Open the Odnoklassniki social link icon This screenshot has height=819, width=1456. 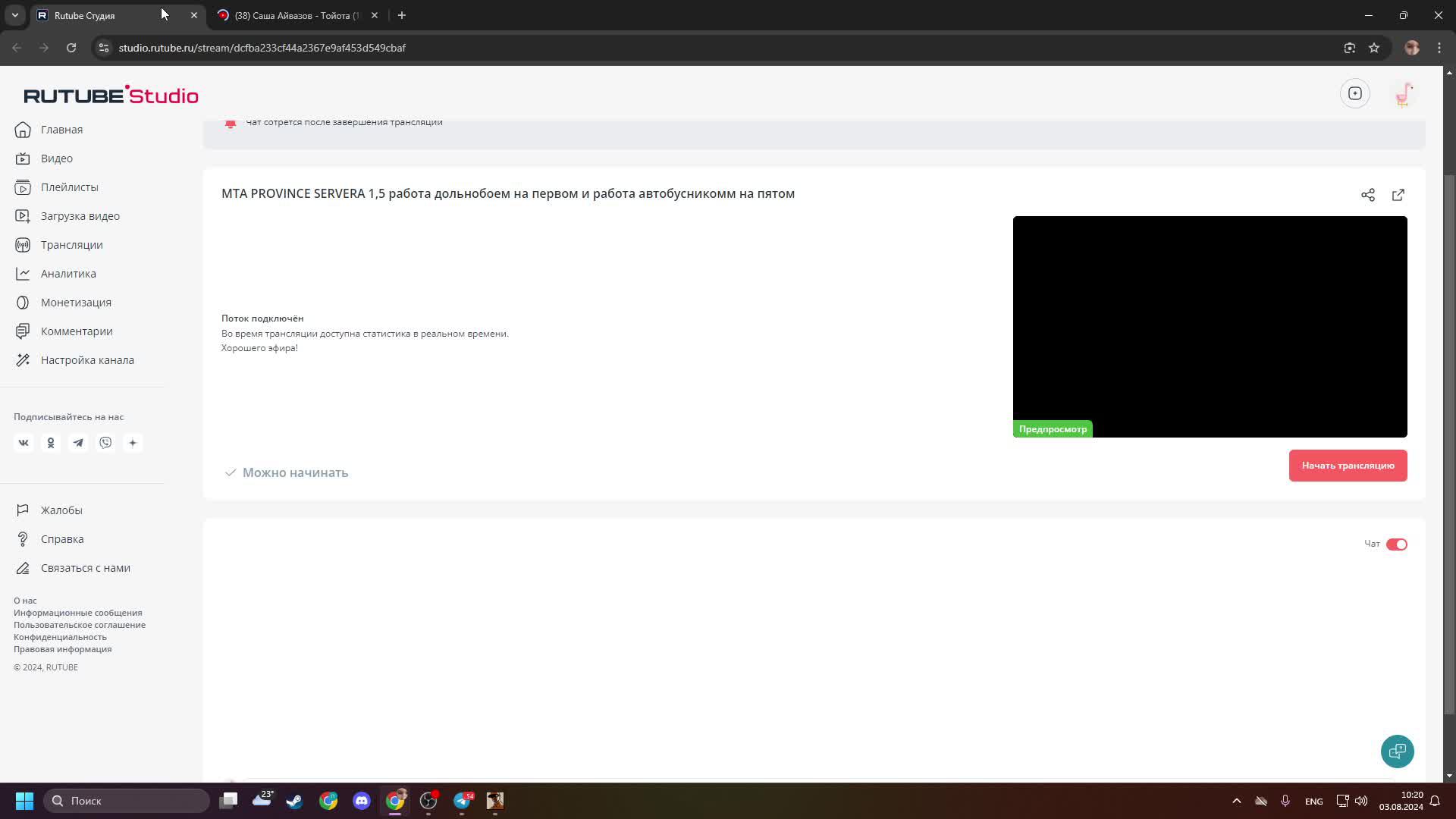pos(51,443)
